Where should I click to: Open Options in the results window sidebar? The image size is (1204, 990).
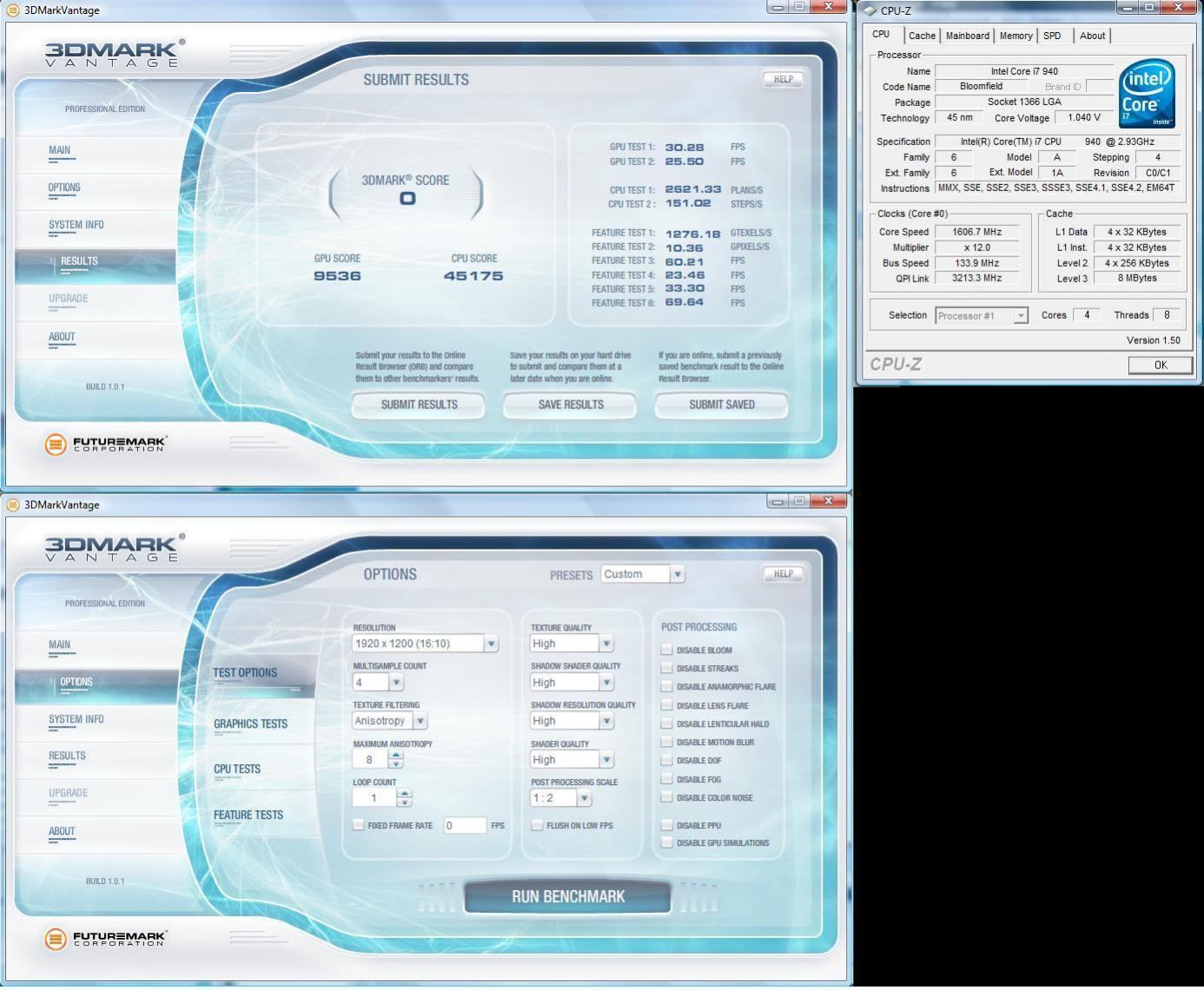[x=64, y=188]
